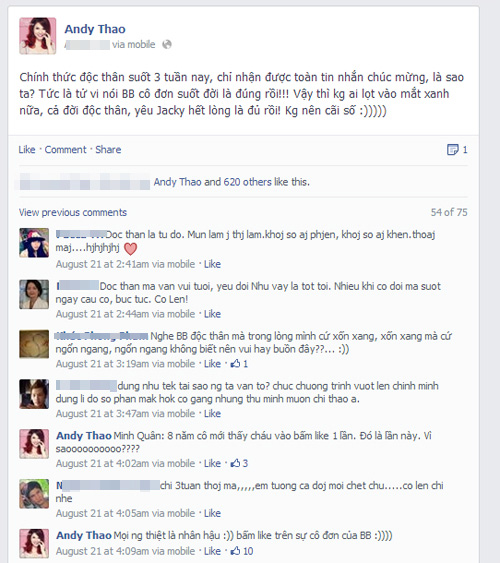This screenshot has height=563, width=500.
Task: Open 'Andy Thao and 620 others' likes list
Action: [x=232, y=182]
